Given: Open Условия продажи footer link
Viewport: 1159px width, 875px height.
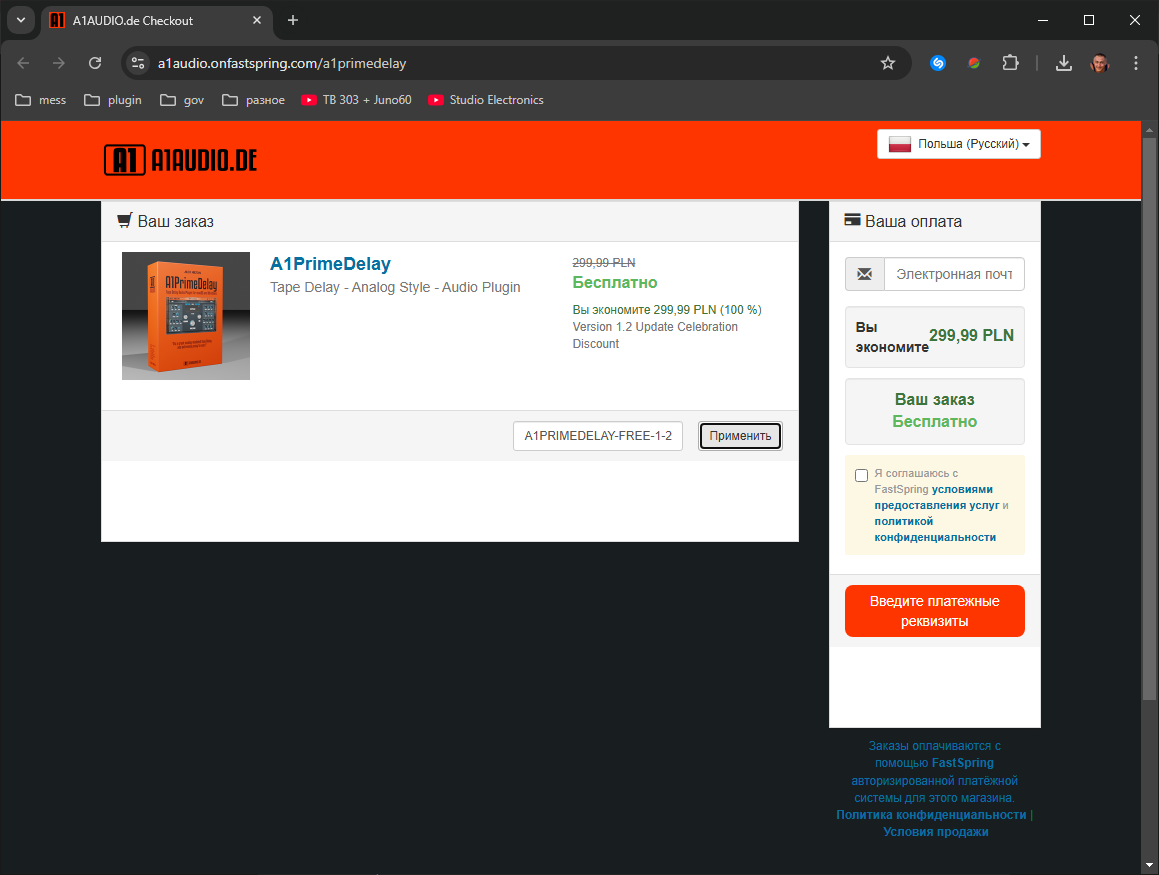Looking at the screenshot, I should [936, 831].
